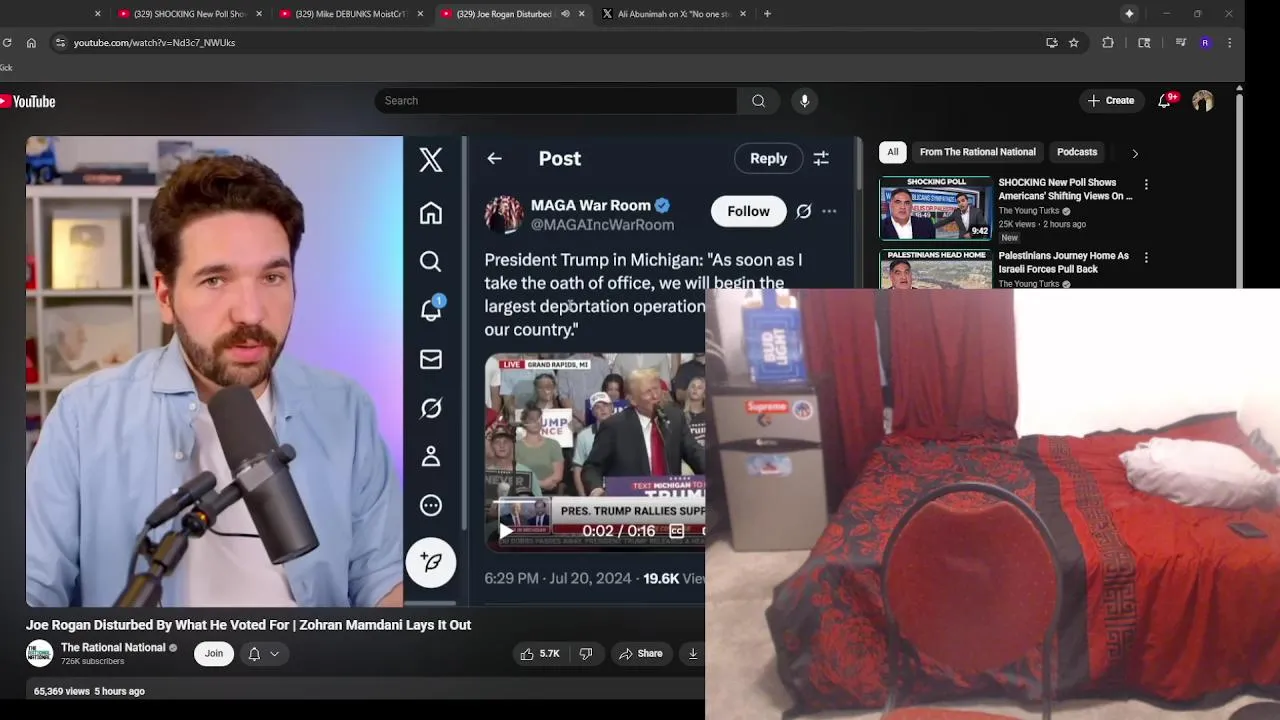Image resolution: width=1280 pixels, height=720 pixels.
Task: Click the YouTube search input field
Action: tap(556, 101)
